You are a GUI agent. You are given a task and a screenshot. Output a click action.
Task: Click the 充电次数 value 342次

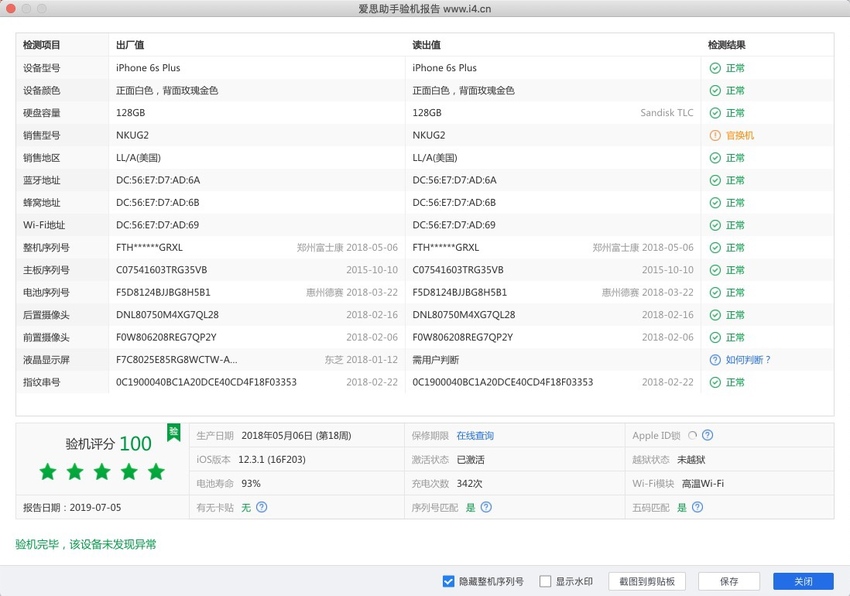coord(469,483)
